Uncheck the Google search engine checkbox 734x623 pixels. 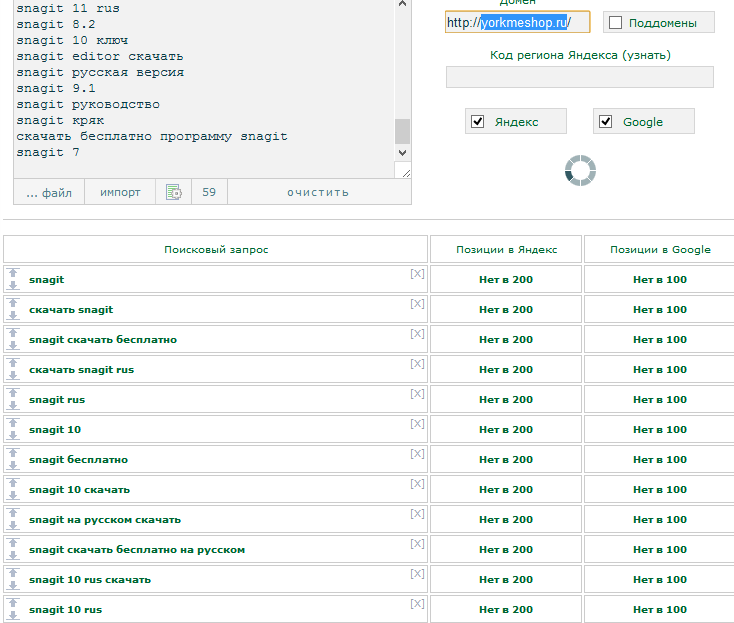(605, 122)
